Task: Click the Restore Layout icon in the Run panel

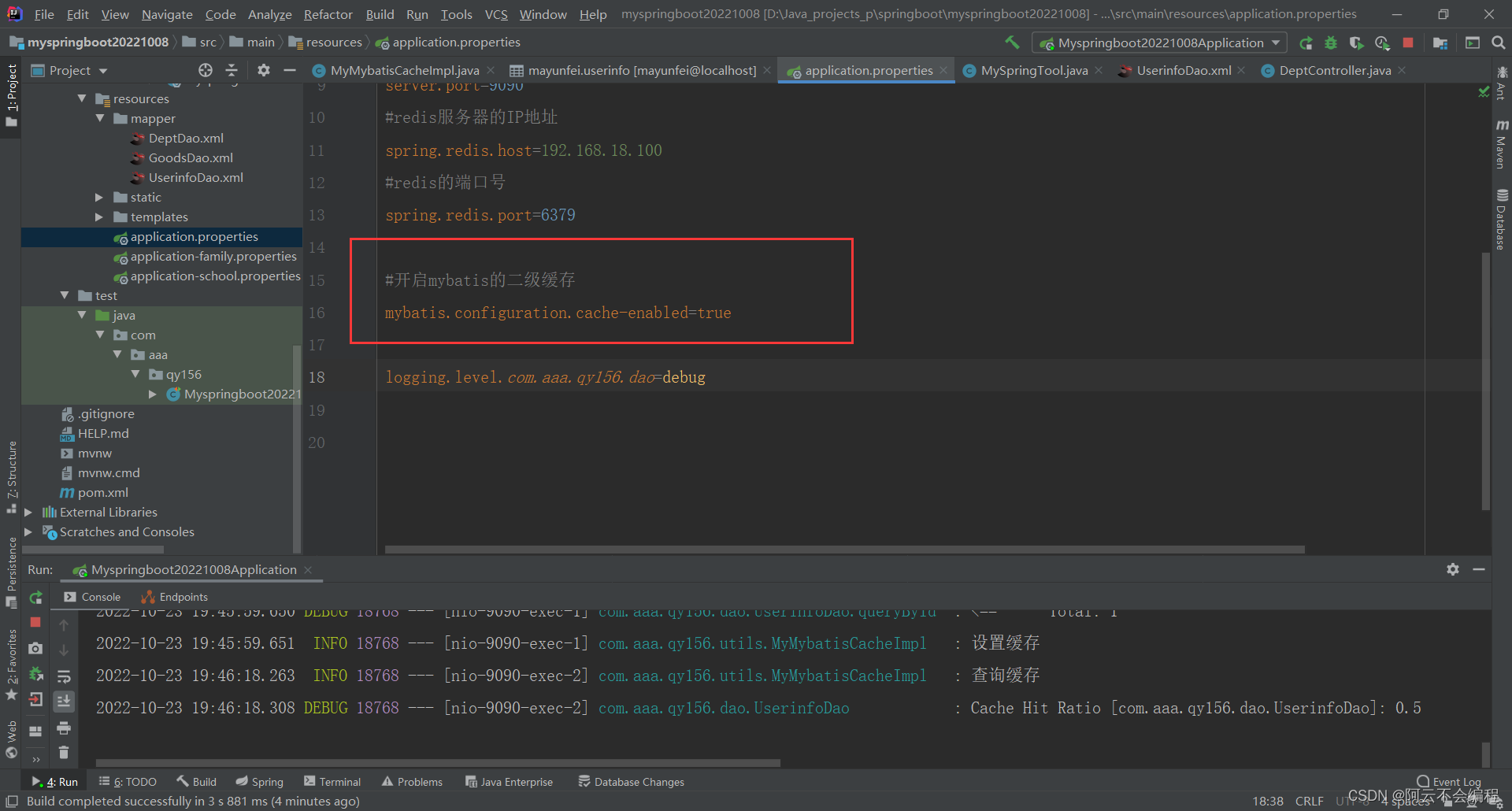Action: 35,731
